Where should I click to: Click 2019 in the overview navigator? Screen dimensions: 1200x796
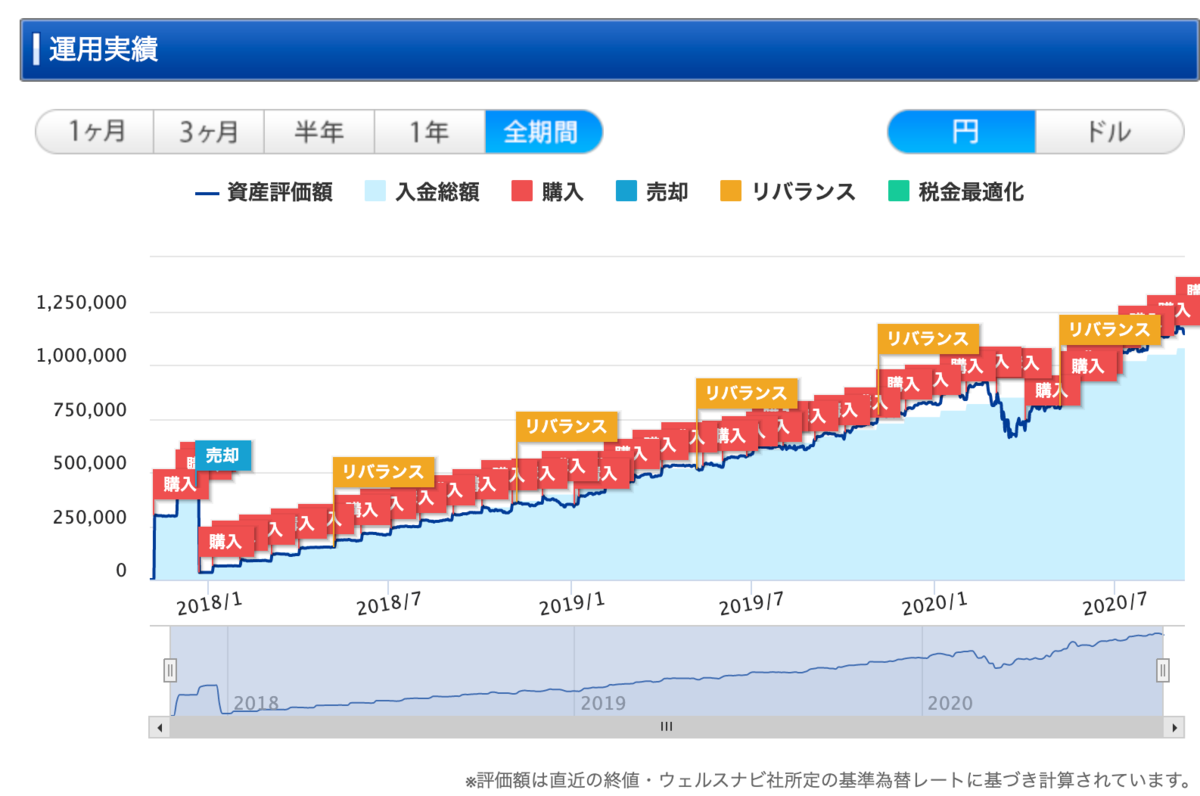pyautogui.click(x=603, y=703)
